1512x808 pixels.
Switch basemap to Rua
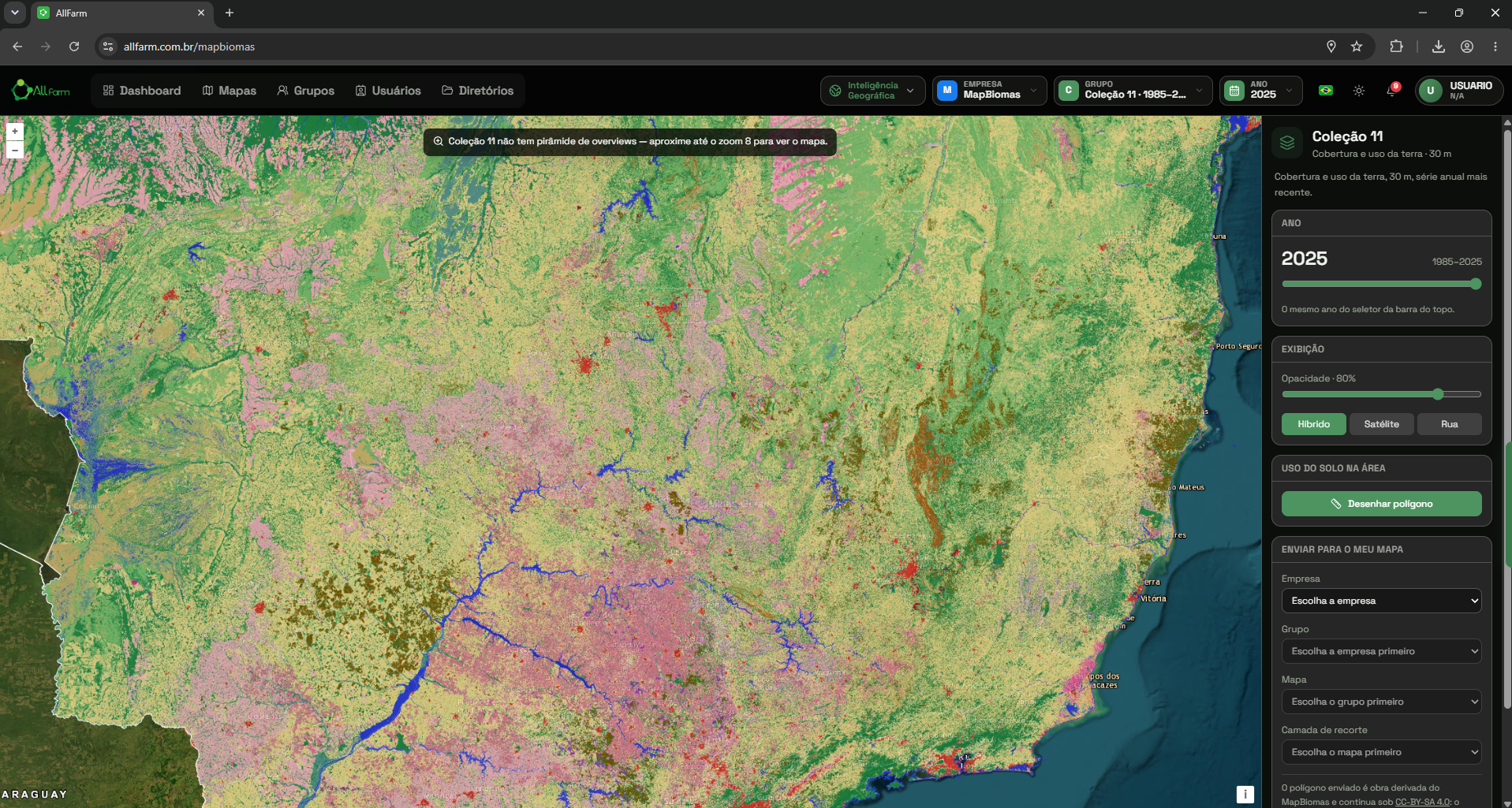pyautogui.click(x=1450, y=424)
